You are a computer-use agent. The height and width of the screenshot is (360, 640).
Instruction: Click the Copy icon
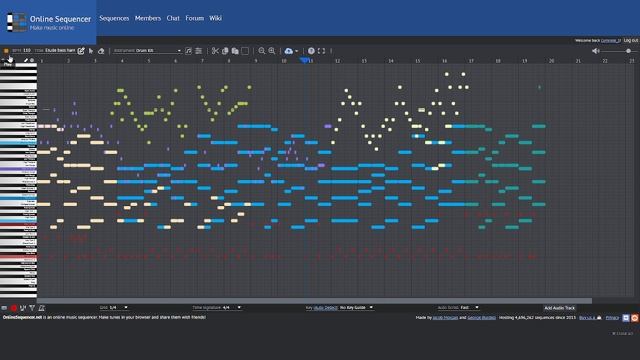coord(225,51)
